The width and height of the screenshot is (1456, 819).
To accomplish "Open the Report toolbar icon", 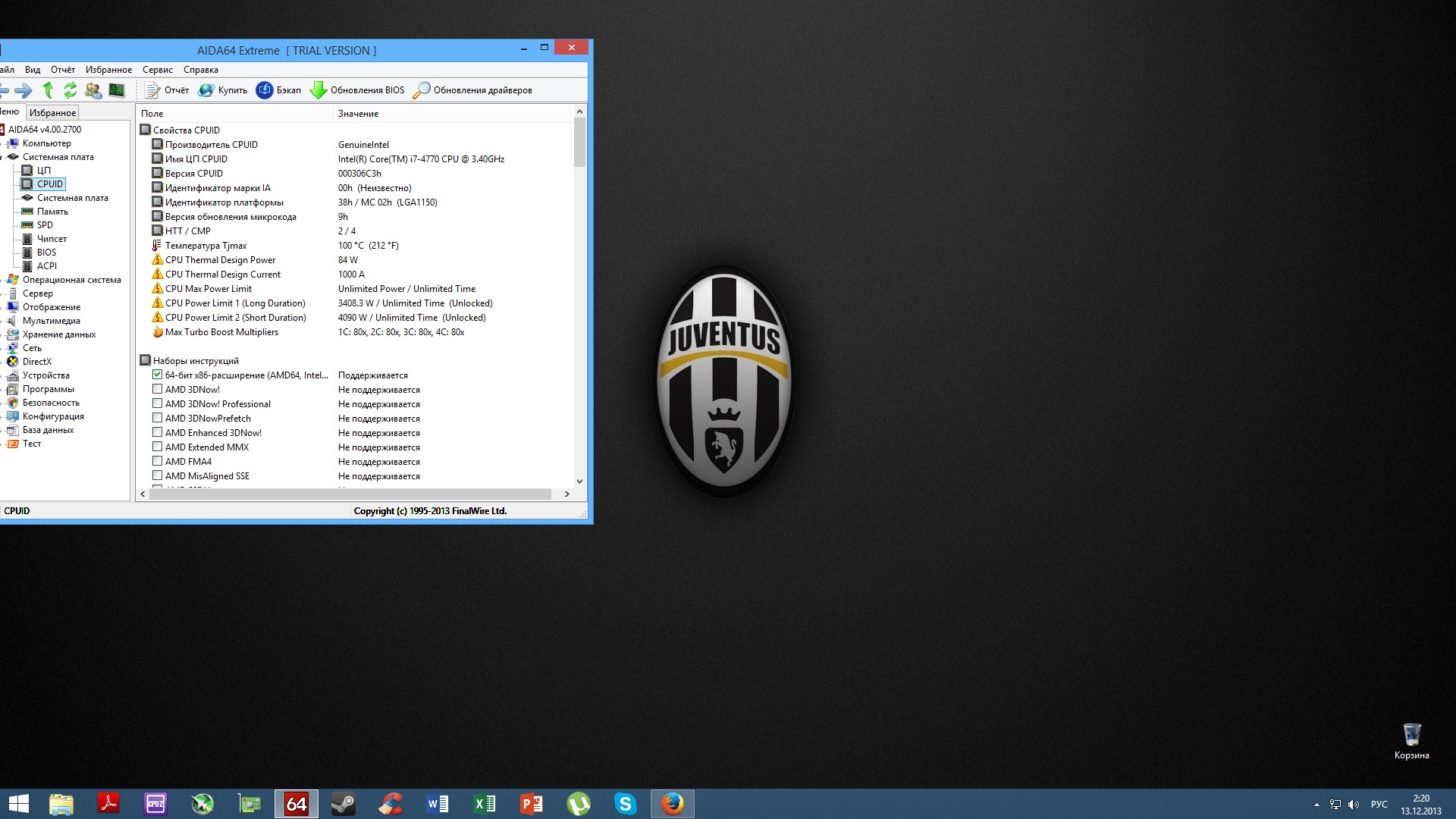I will (x=152, y=90).
